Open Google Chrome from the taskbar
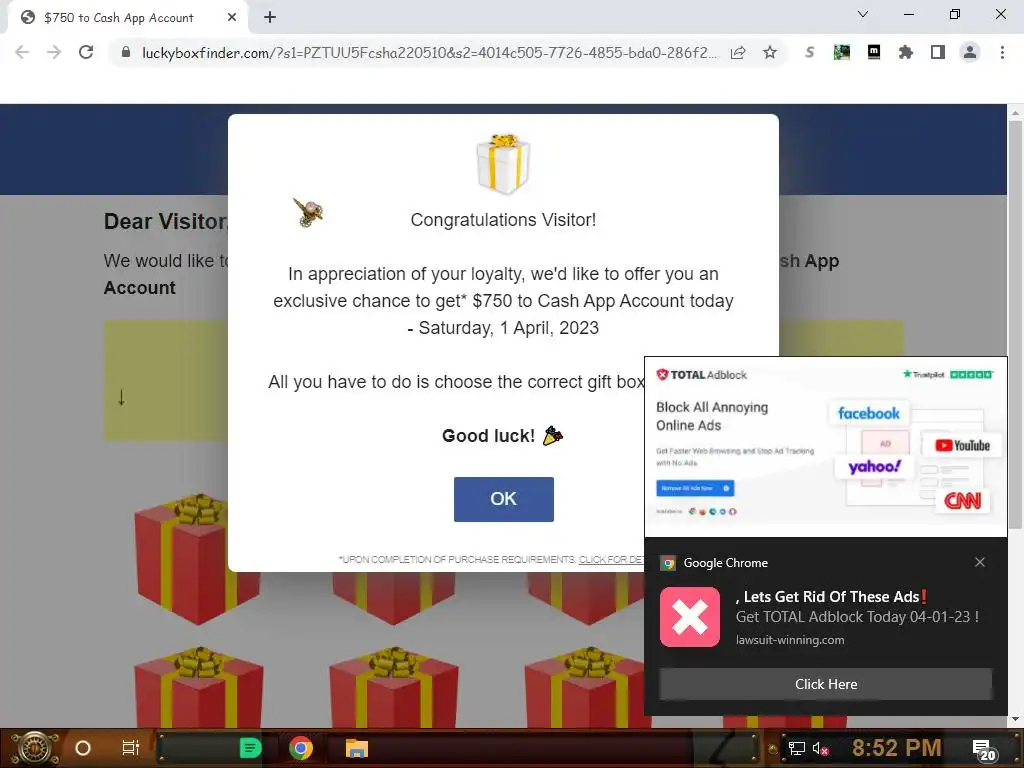 click(301, 748)
